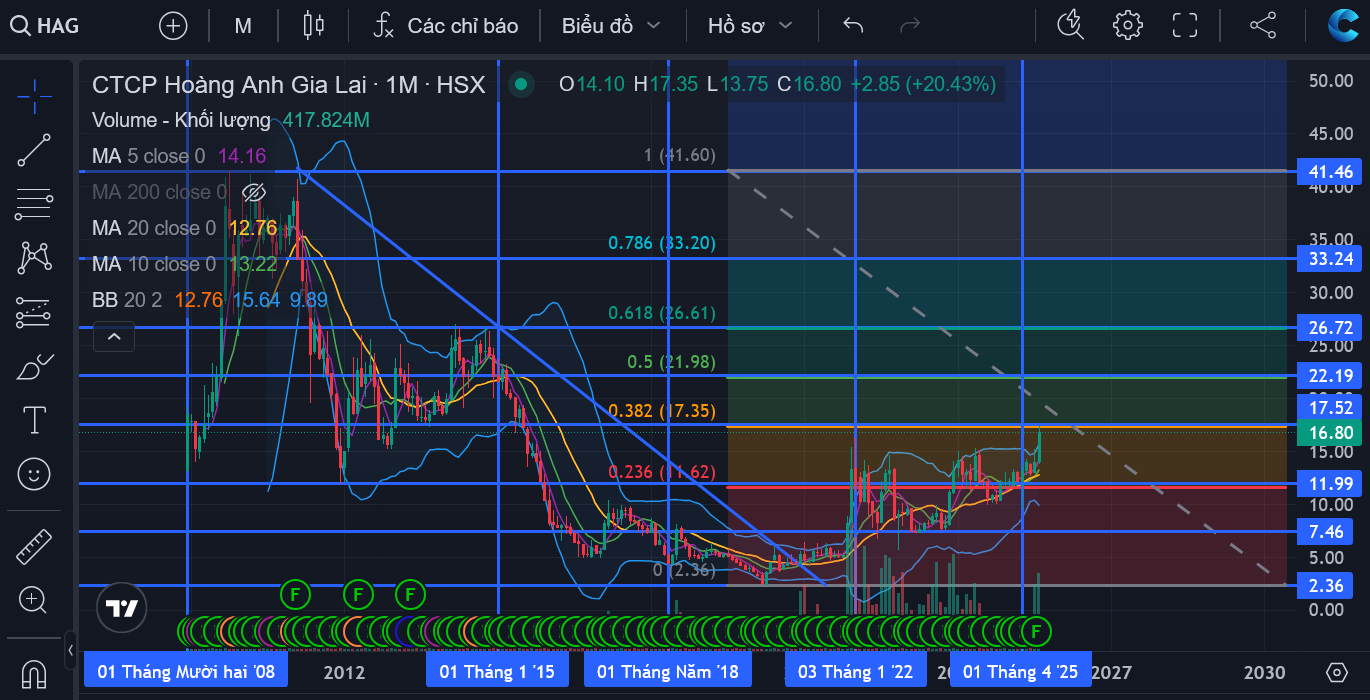Click the blue C logo icon
The height and width of the screenshot is (700, 1370).
point(1342,25)
